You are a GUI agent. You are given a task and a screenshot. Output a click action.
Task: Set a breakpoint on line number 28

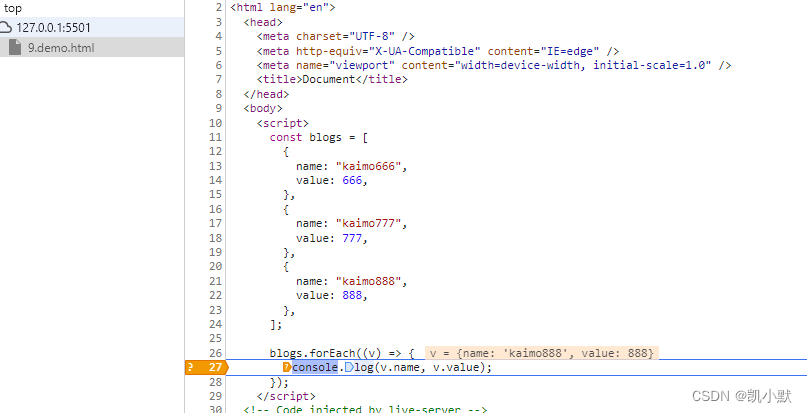216,382
